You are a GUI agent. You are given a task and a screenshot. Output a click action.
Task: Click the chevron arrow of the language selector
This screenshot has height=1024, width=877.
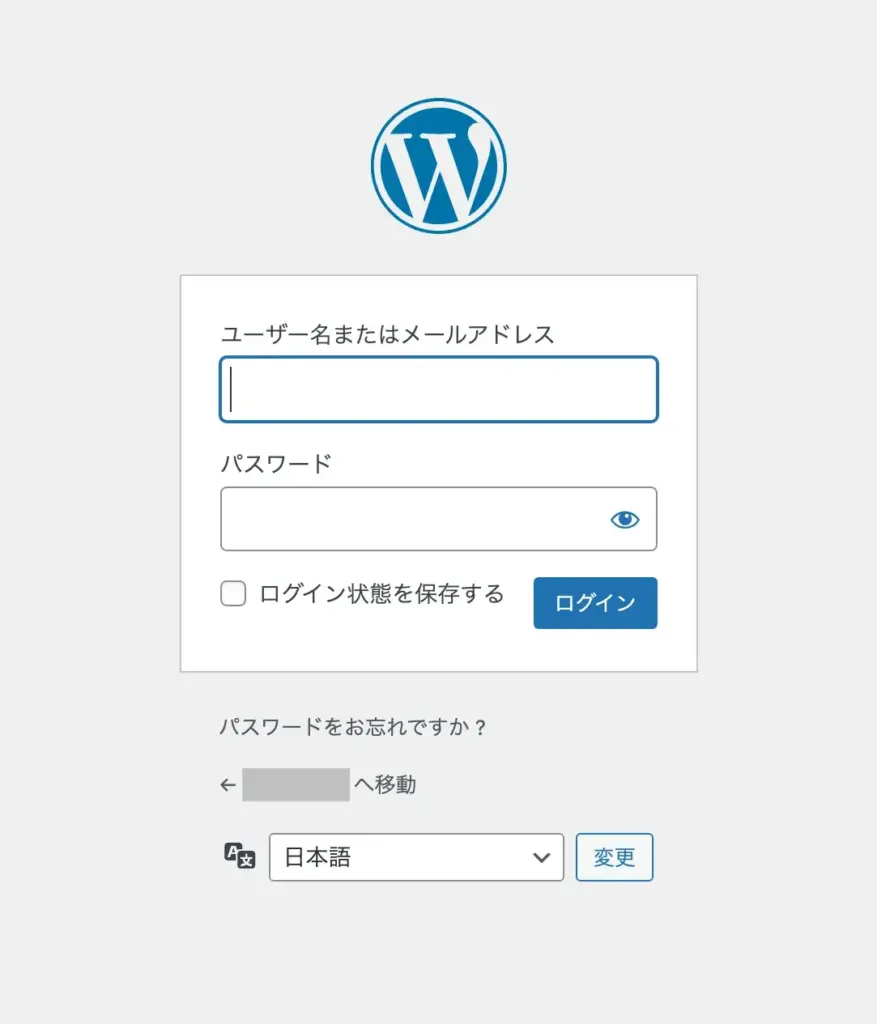click(541, 857)
